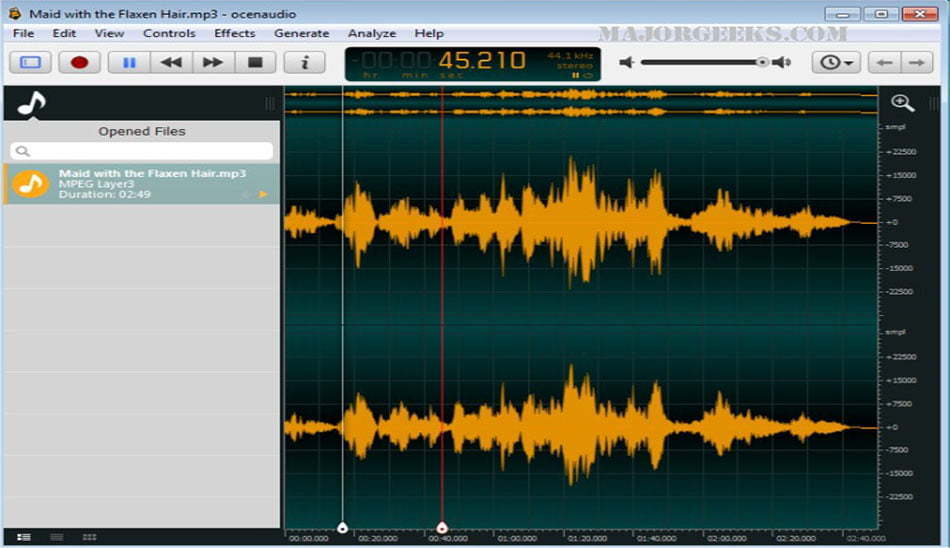The height and width of the screenshot is (548, 950).
Task: Open the Edit menu
Action: [64, 33]
